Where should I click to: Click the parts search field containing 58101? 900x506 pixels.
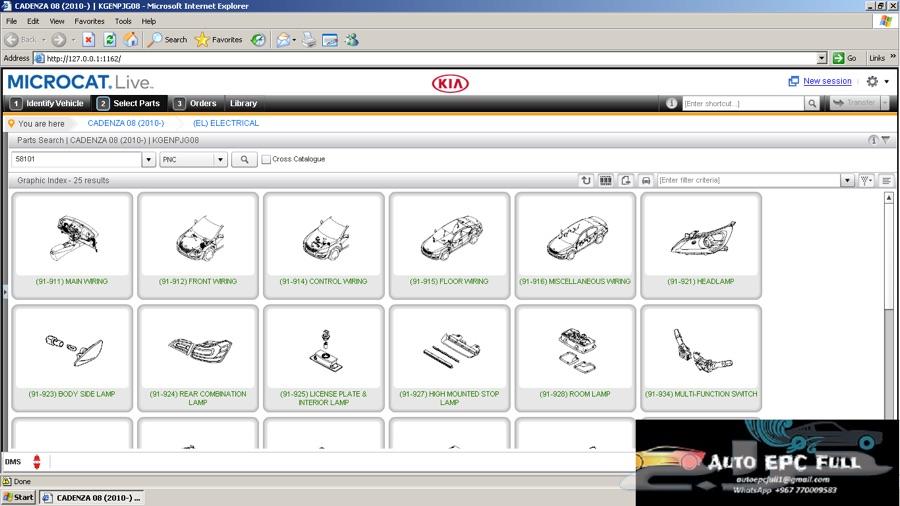click(76, 159)
